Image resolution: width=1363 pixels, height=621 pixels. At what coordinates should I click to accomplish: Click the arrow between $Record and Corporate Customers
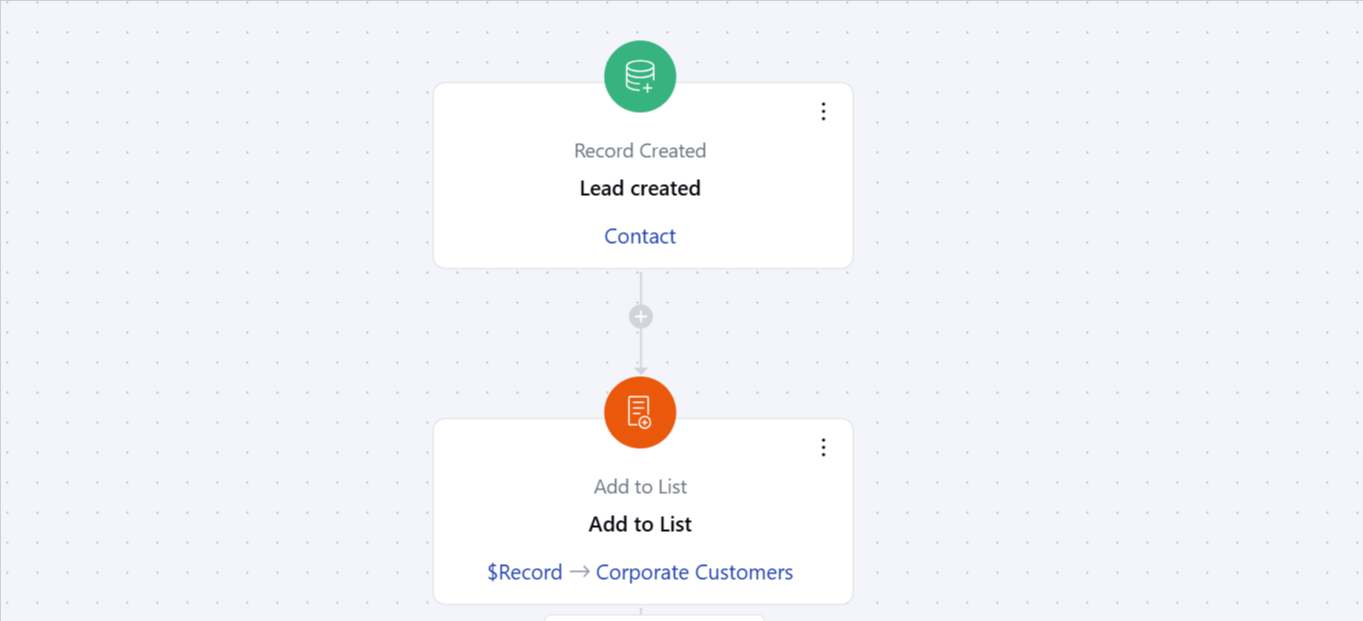coord(579,572)
